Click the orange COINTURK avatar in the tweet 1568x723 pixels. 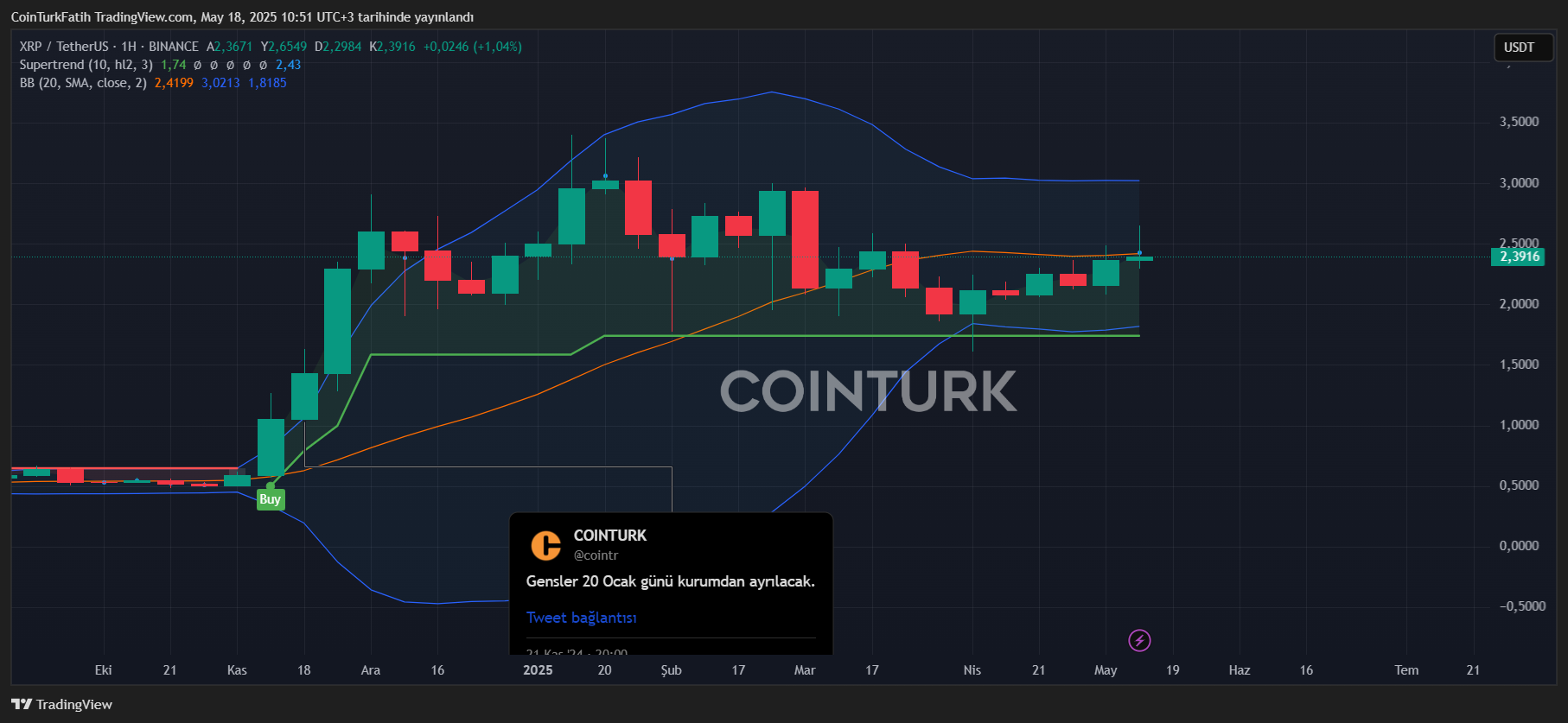pyautogui.click(x=545, y=545)
